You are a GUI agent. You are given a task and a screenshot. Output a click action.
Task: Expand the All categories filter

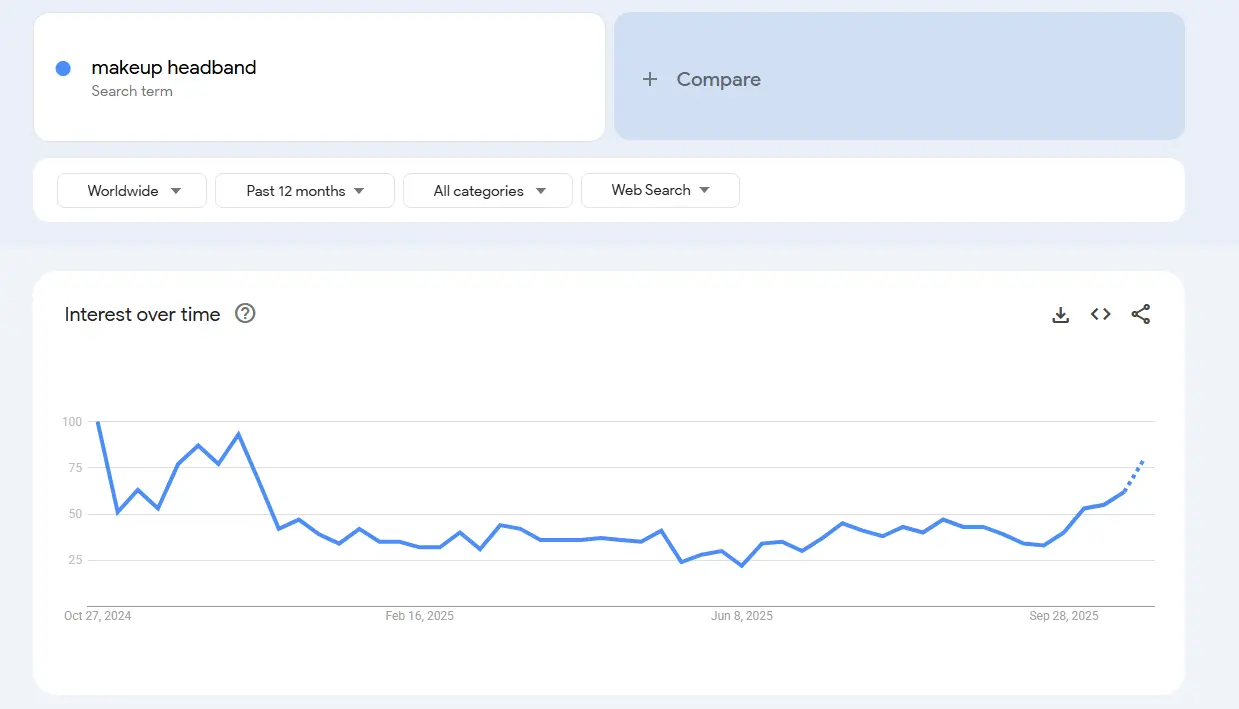pos(488,191)
